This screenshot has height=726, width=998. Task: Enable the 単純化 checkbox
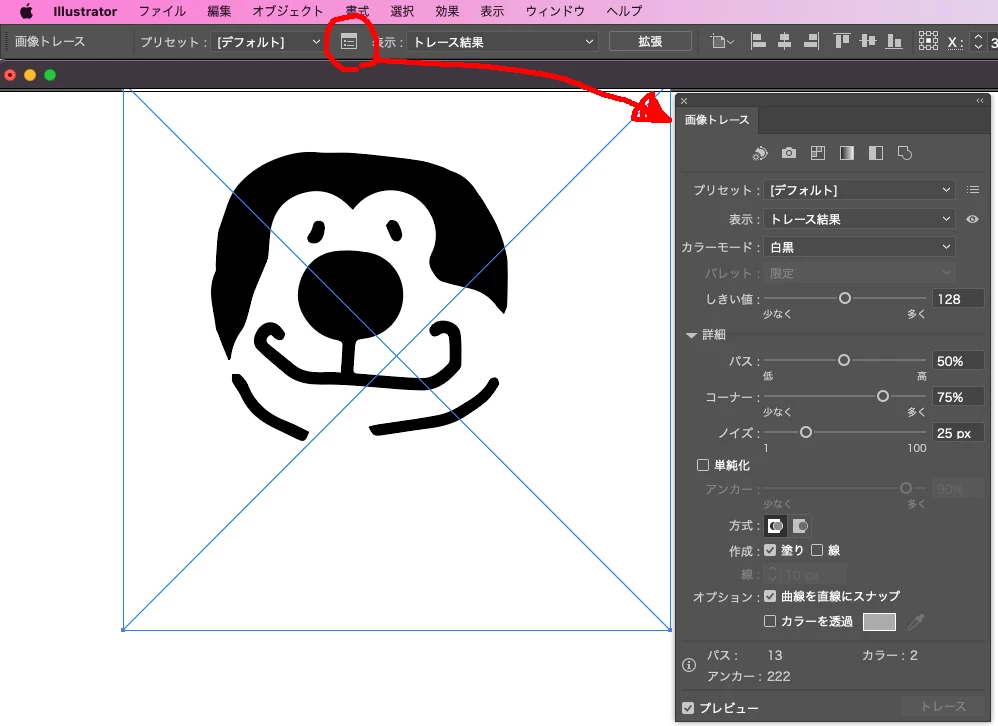pyautogui.click(x=703, y=465)
